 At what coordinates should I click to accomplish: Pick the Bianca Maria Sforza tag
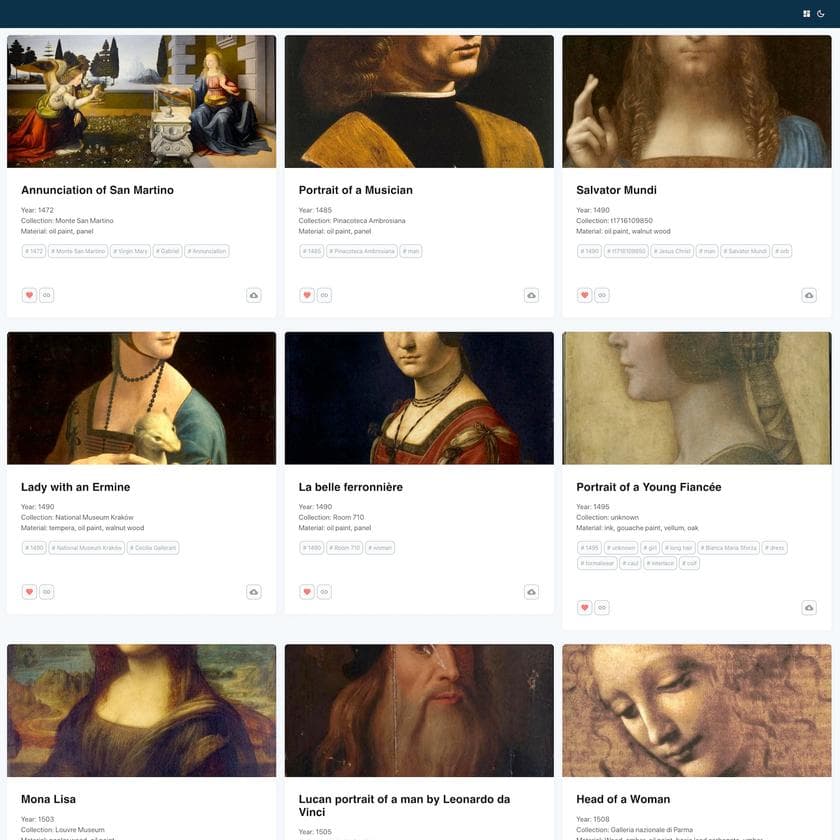[x=728, y=548]
